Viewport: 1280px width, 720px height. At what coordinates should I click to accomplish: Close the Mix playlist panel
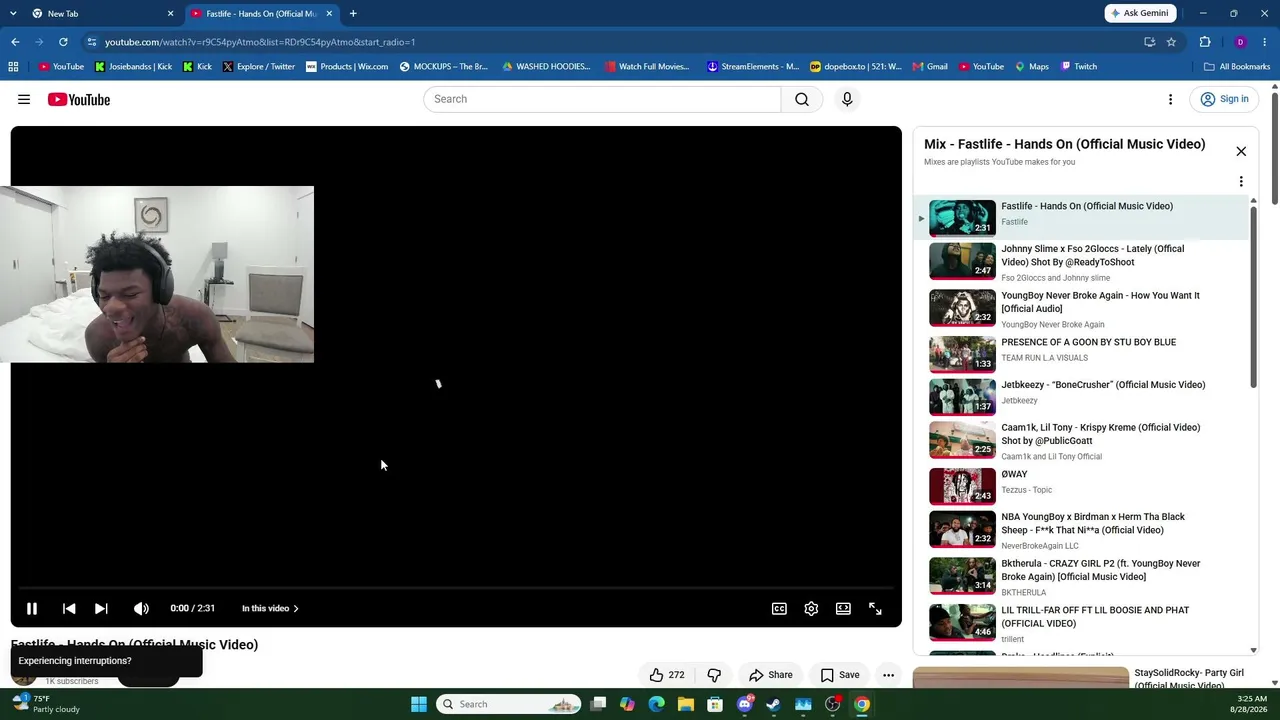click(1241, 151)
